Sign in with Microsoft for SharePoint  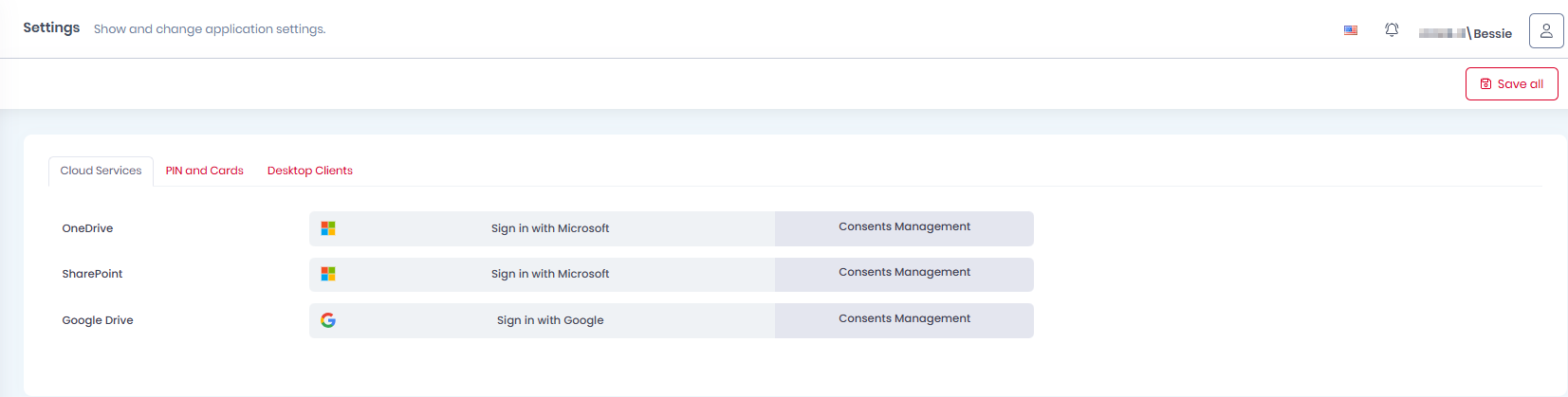click(x=550, y=274)
